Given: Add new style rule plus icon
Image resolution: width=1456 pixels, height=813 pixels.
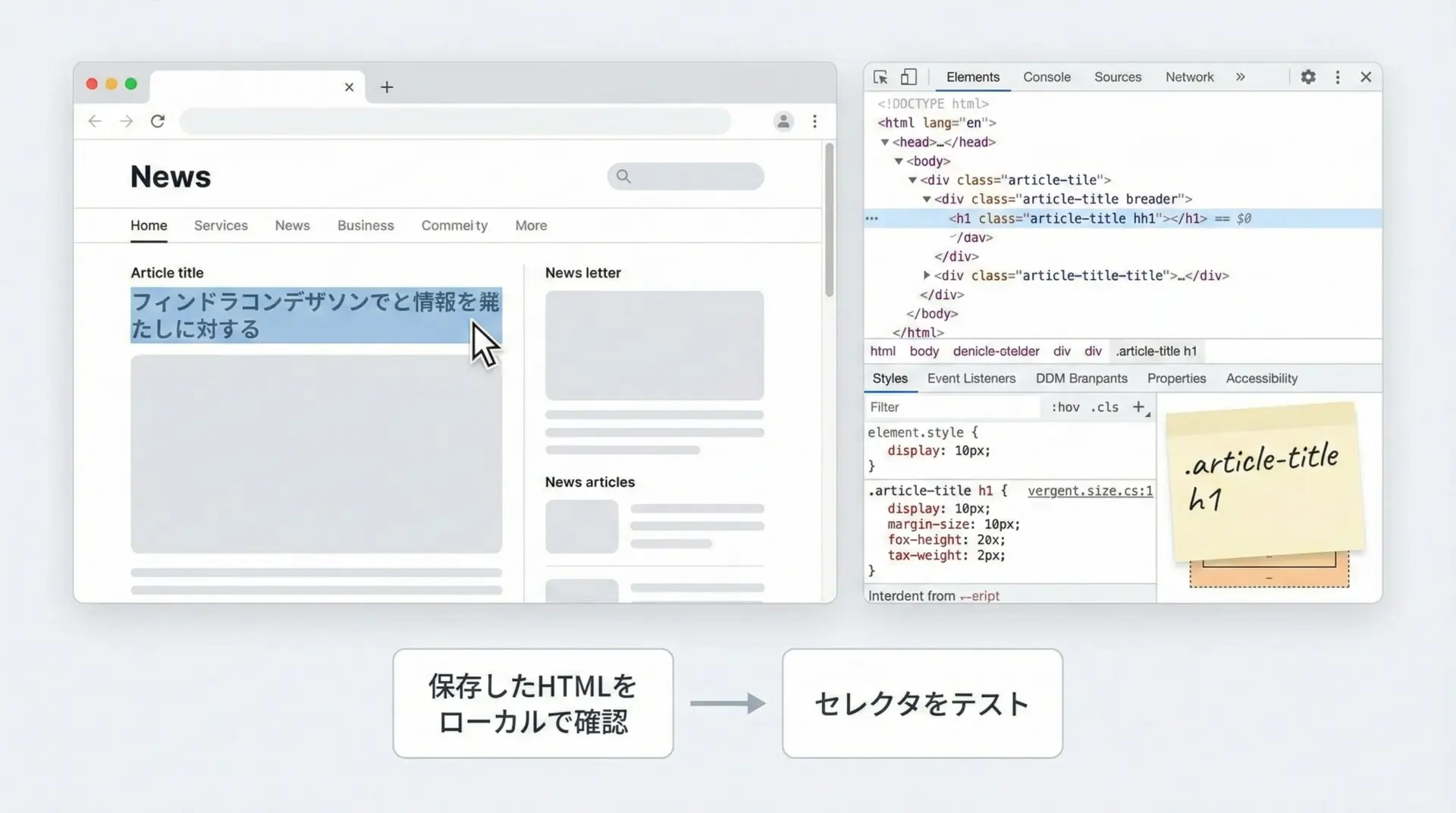Looking at the screenshot, I should (x=1138, y=407).
